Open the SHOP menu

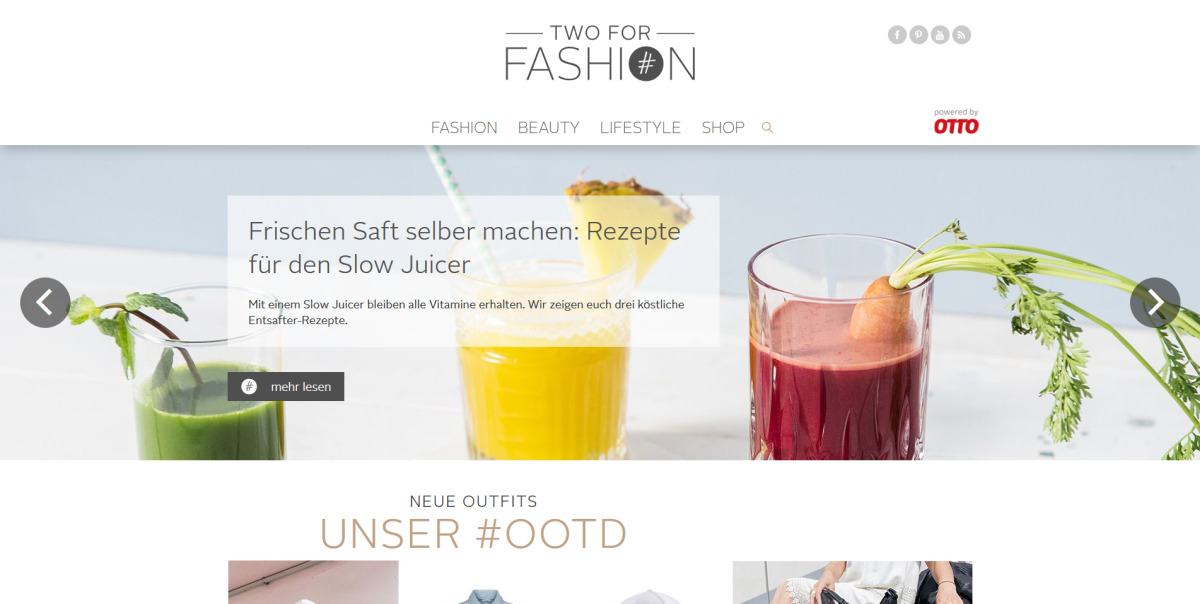pos(723,128)
